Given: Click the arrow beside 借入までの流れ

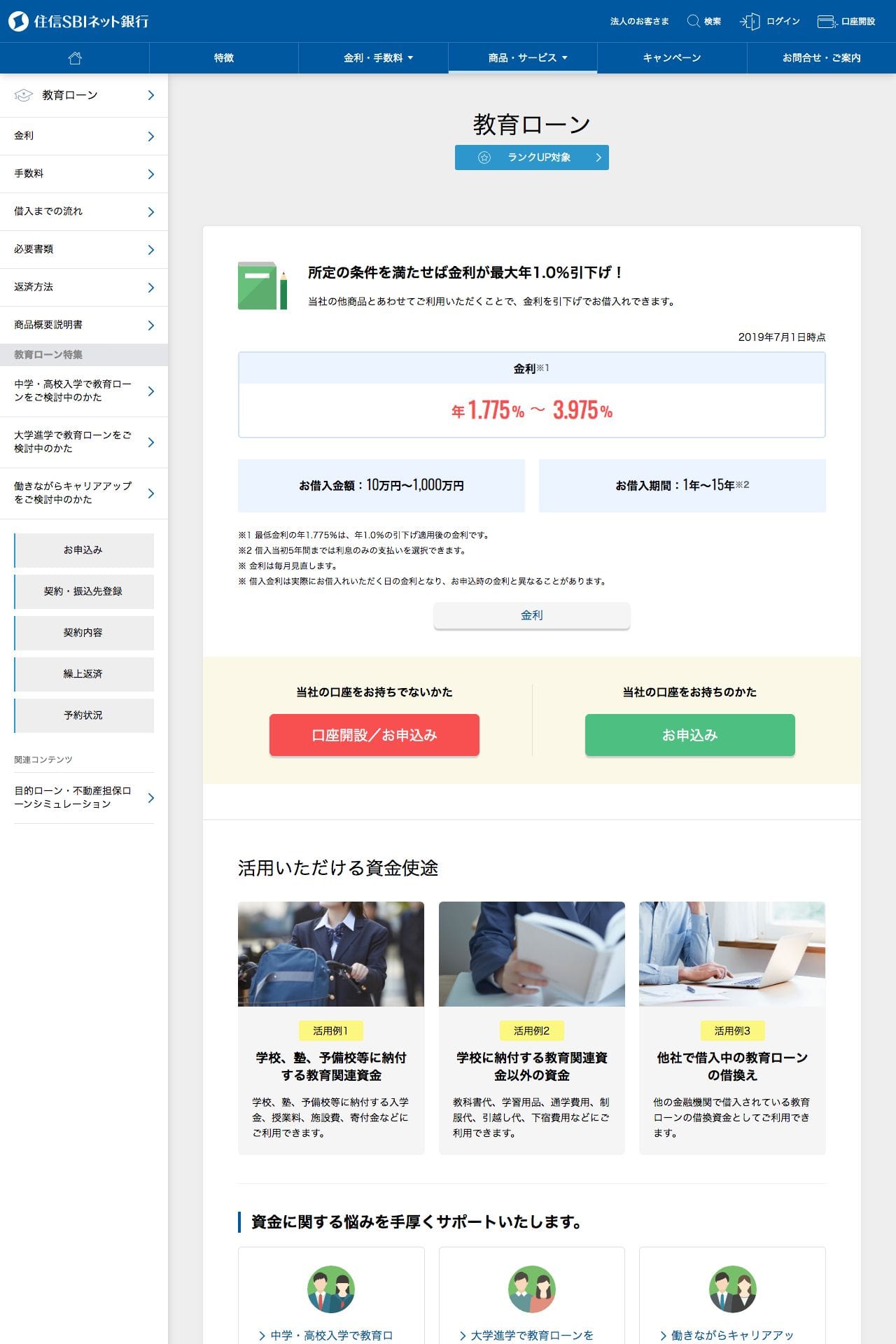Looking at the screenshot, I should click(x=150, y=212).
